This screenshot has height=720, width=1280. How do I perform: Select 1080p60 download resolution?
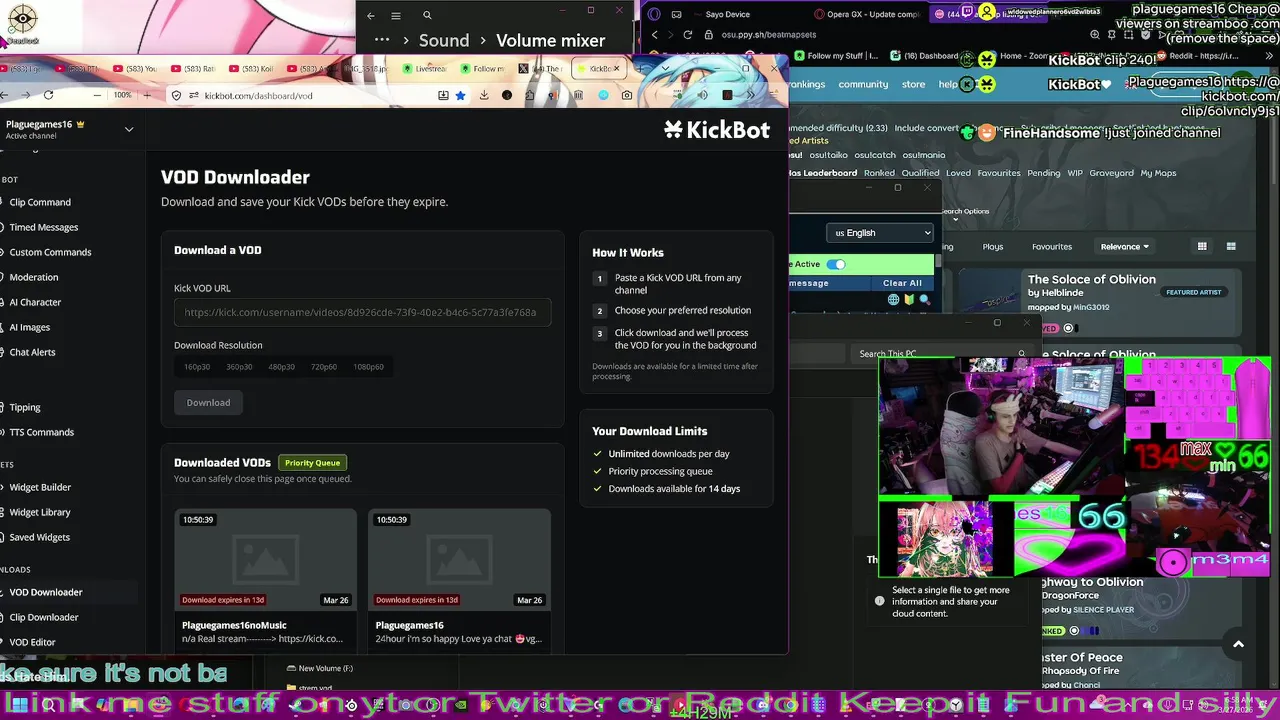[x=368, y=367]
